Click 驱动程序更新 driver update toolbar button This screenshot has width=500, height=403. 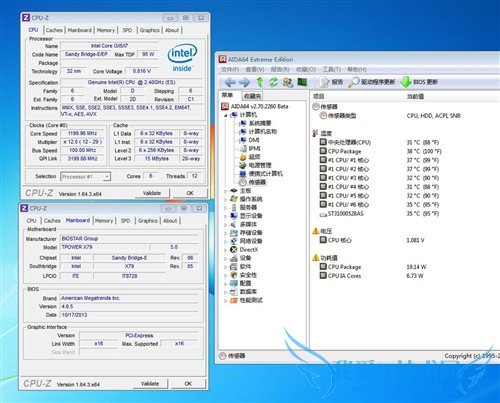tap(372, 82)
